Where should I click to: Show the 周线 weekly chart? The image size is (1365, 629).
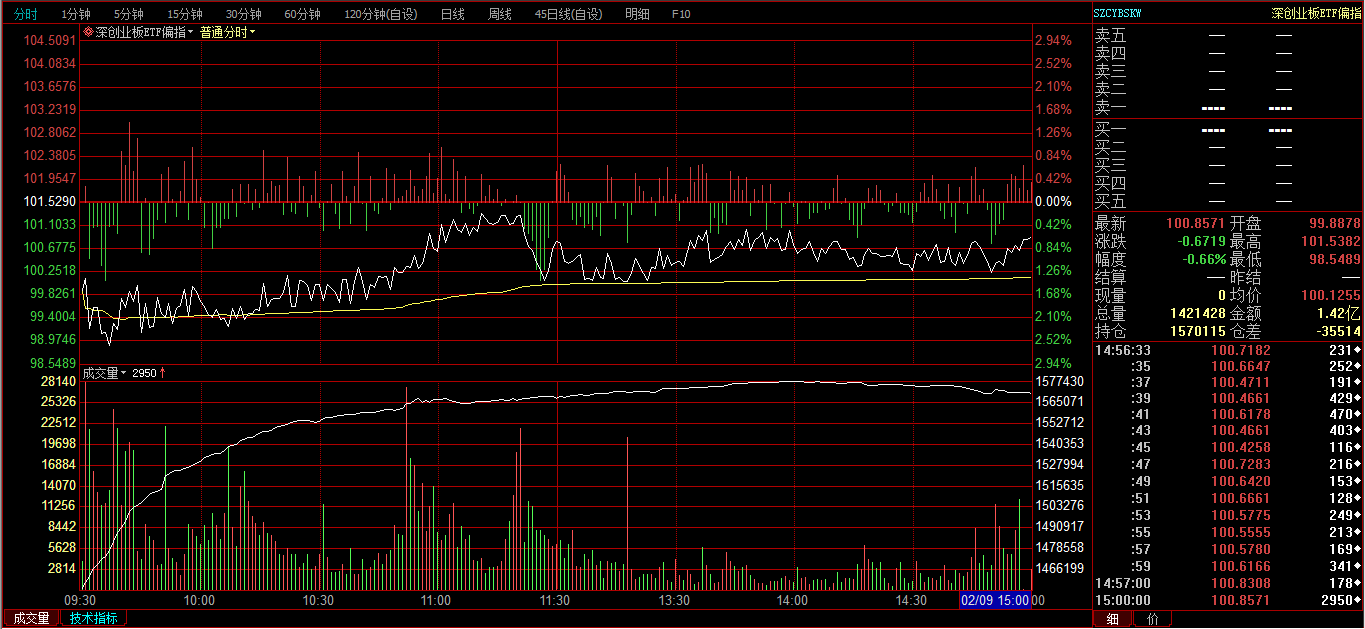(x=500, y=14)
